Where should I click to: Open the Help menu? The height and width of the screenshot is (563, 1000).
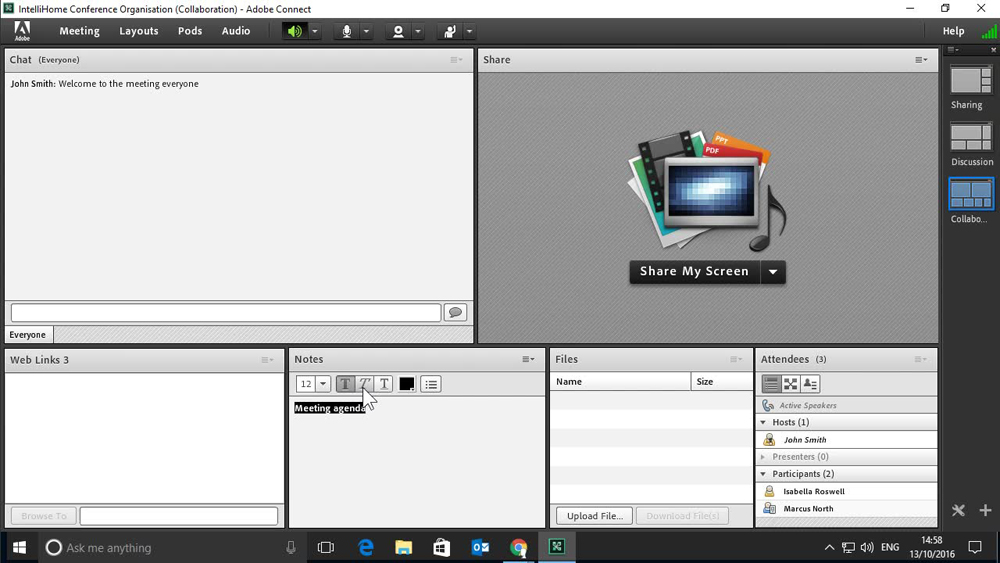pos(953,31)
